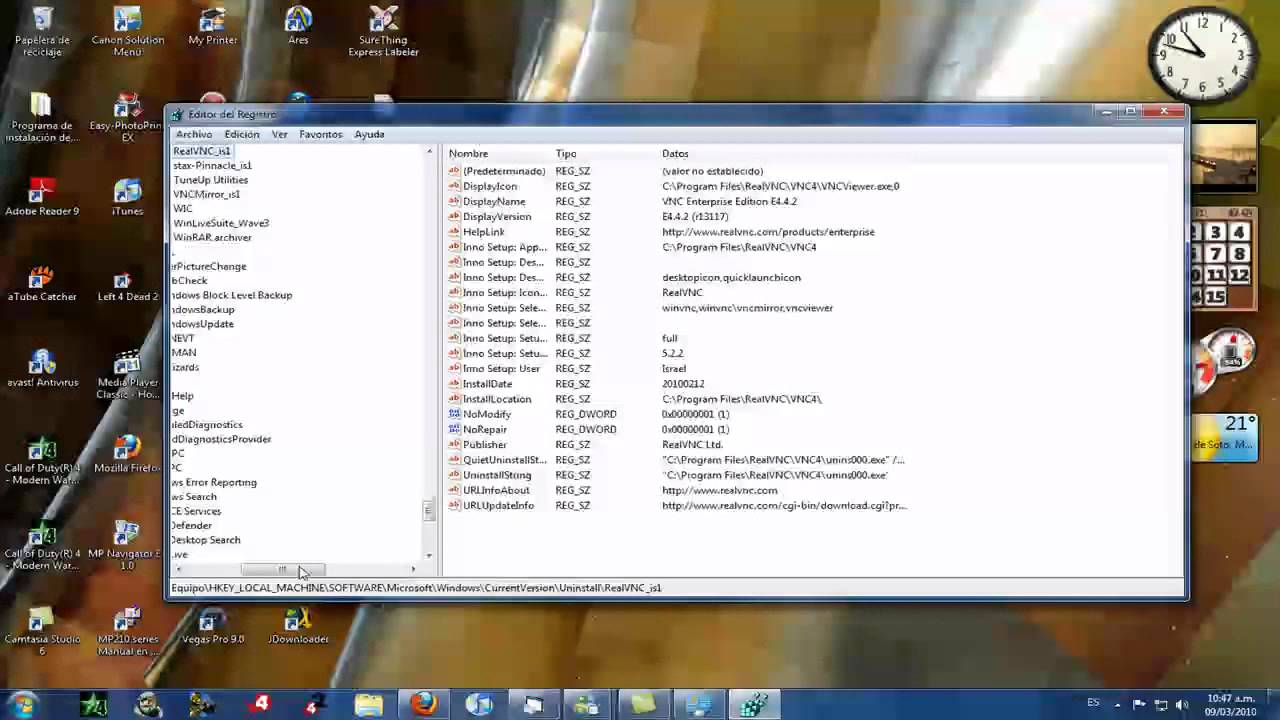This screenshot has width=1280, height=720.
Task: Open Windows Explorer folder in taskbar
Action: pyautogui.click(x=369, y=704)
